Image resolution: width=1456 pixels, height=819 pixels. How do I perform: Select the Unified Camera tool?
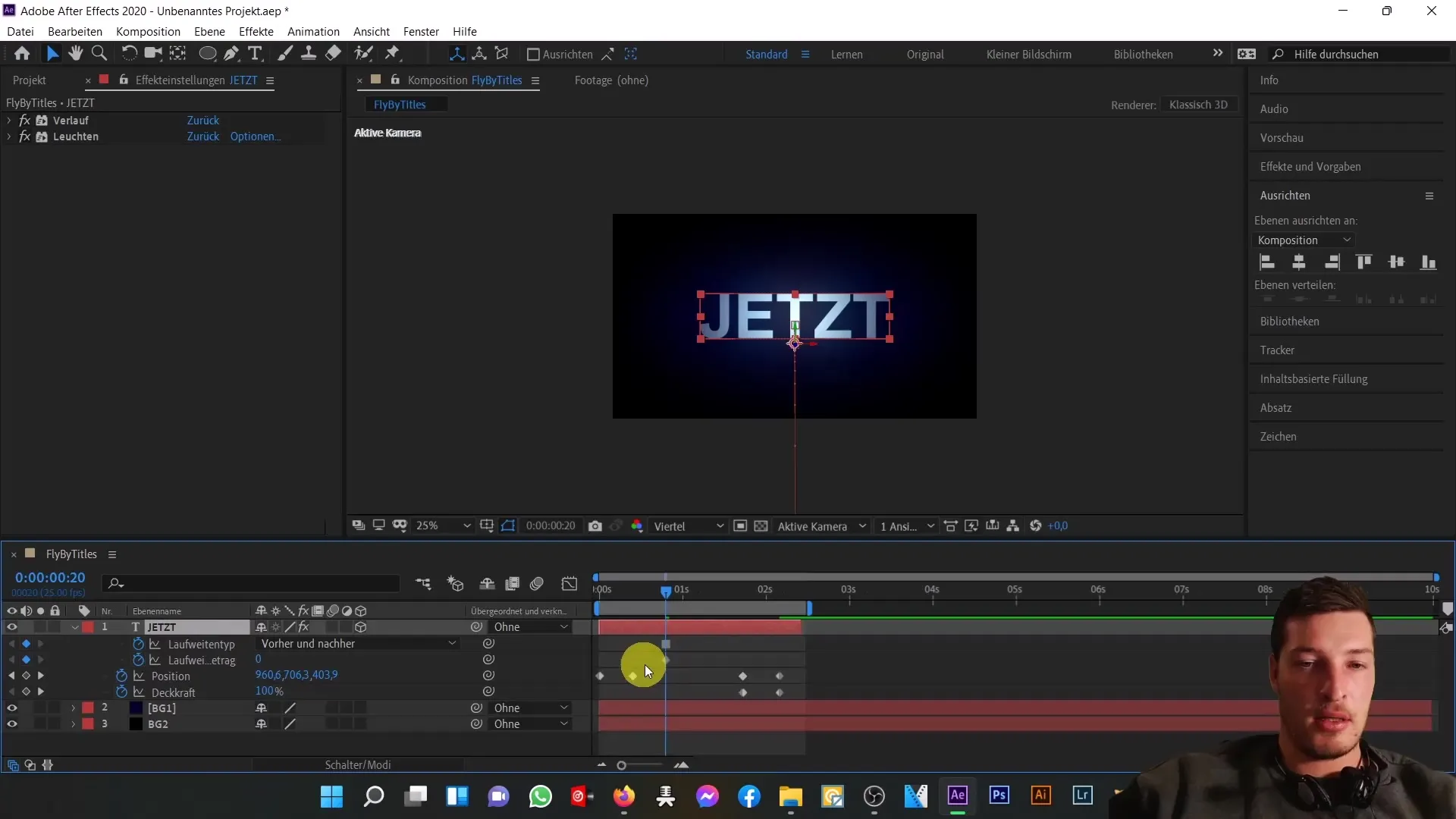(153, 53)
